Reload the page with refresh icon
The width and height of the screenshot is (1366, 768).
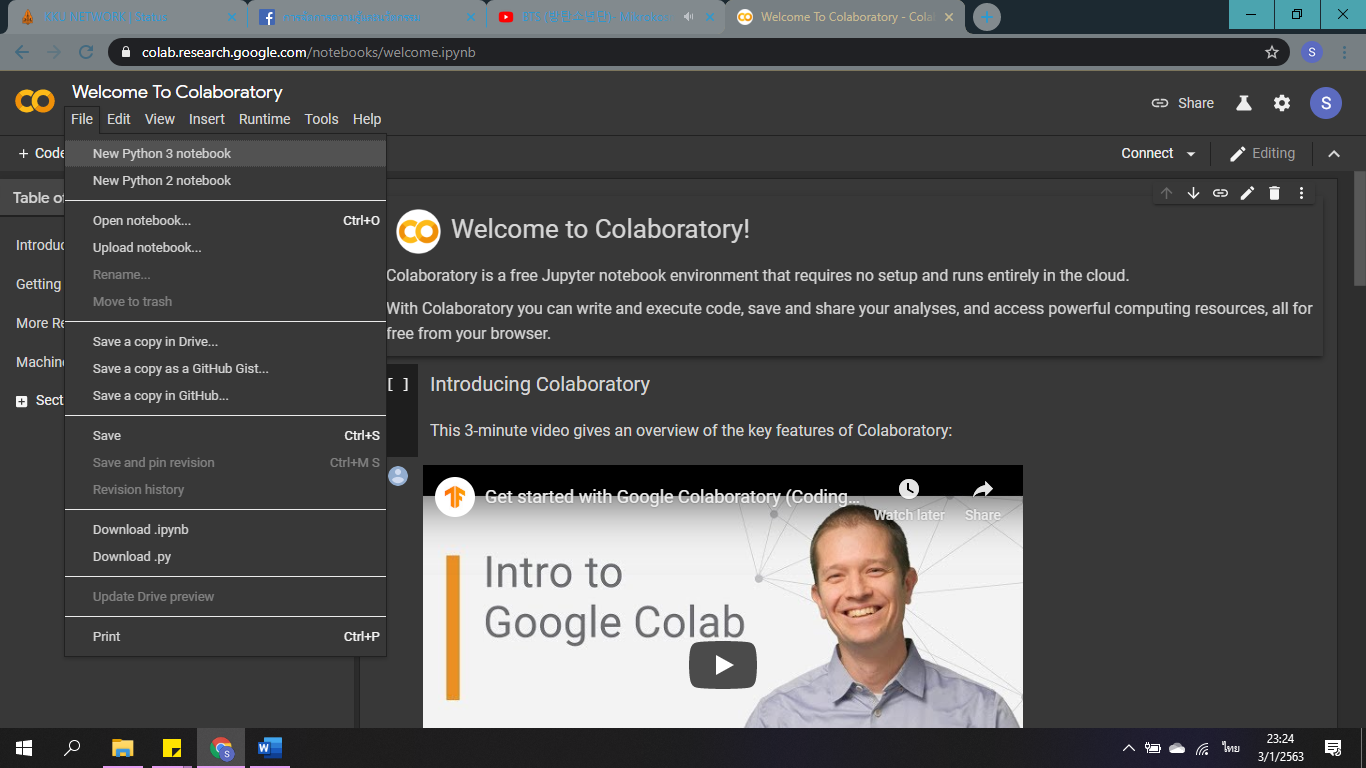coord(86,52)
